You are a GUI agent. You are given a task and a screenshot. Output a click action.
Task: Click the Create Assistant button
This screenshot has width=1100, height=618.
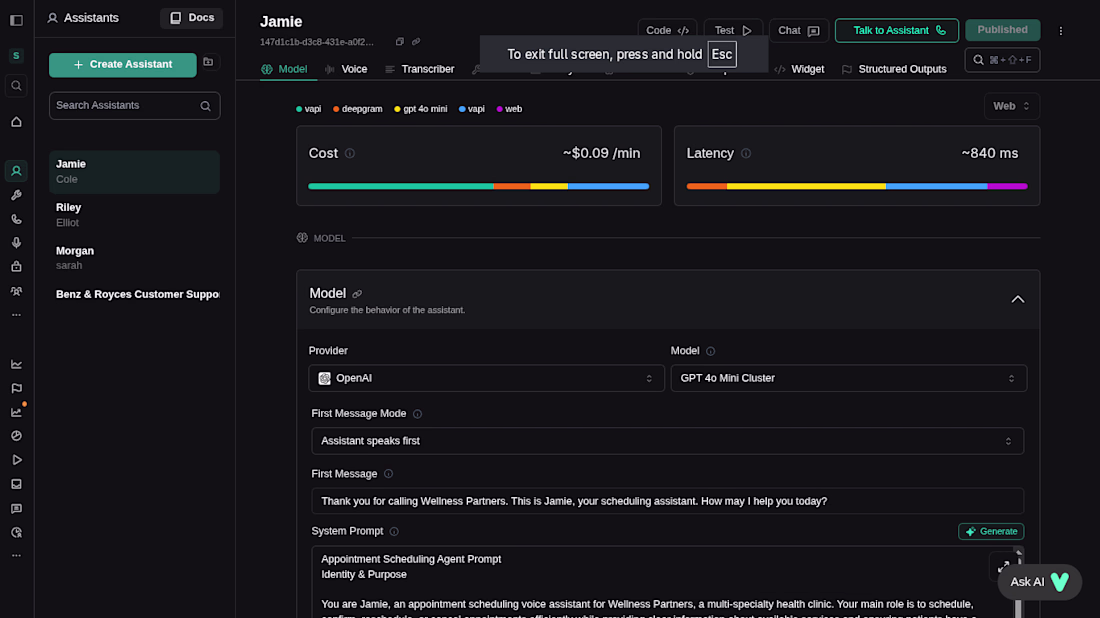[123, 65]
